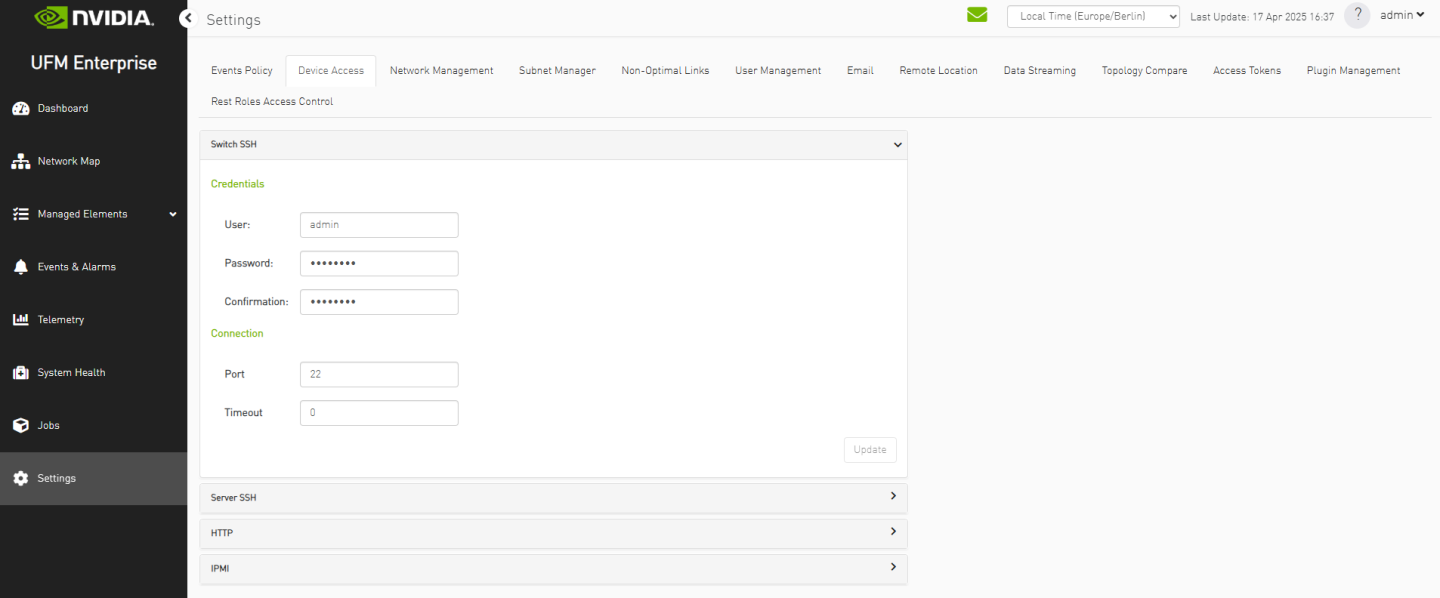Click the Password input field
Viewport: 1440px width, 598px height.
[379, 264]
